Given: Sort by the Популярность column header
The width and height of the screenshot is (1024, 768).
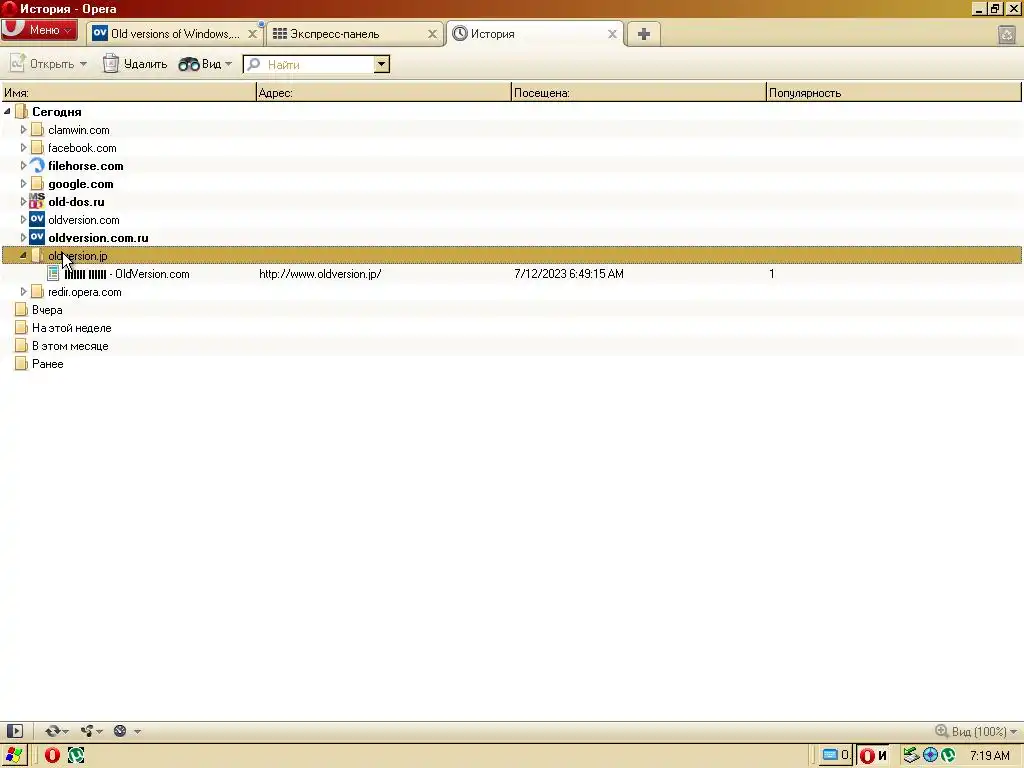Looking at the screenshot, I should coord(893,93).
